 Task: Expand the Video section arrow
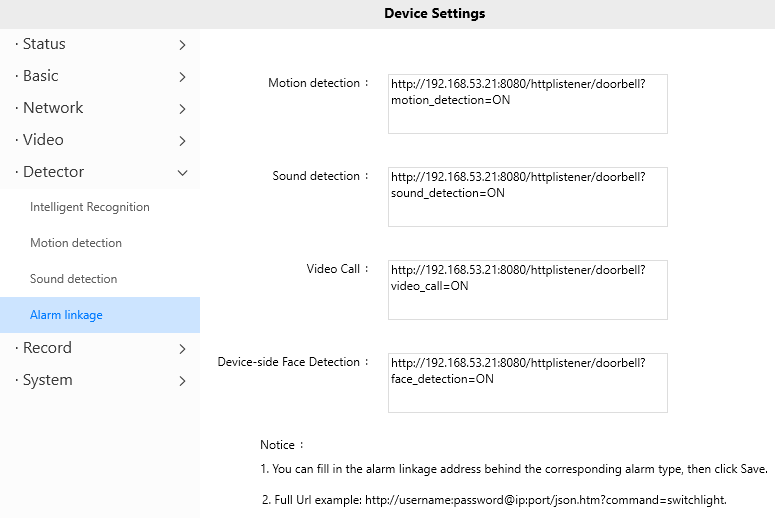(182, 141)
